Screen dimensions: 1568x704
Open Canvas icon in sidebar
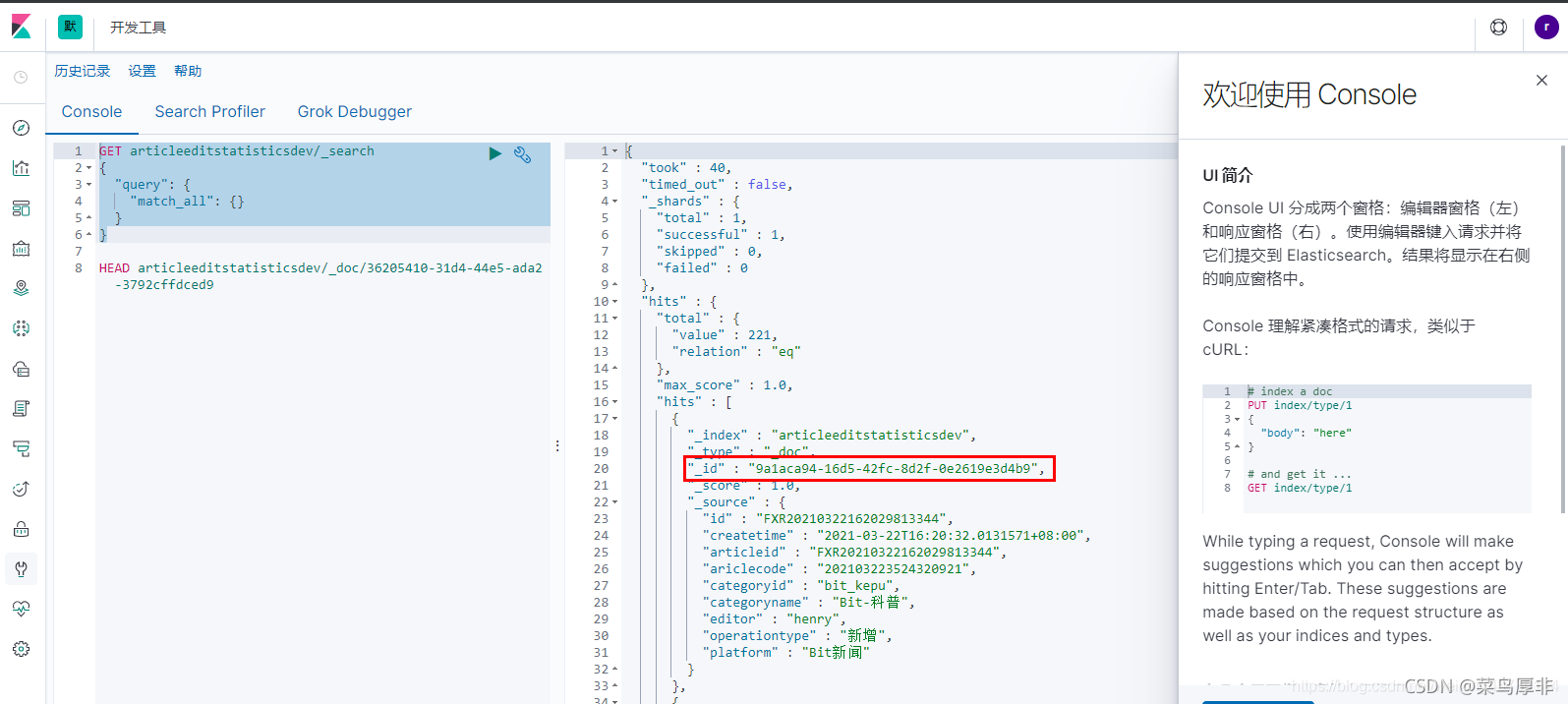tap(21, 249)
